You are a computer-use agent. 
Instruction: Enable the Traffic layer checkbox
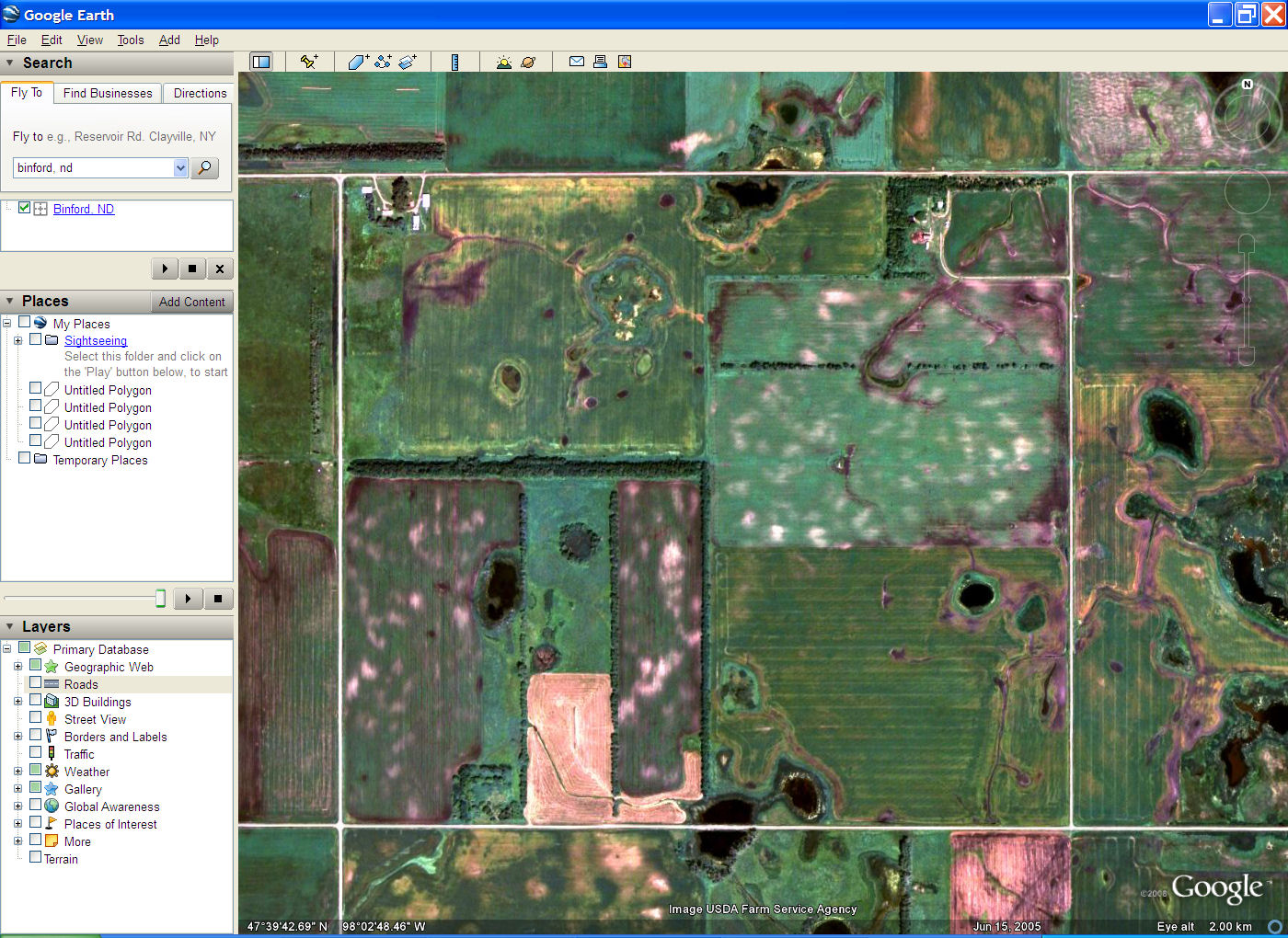(35, 752)
